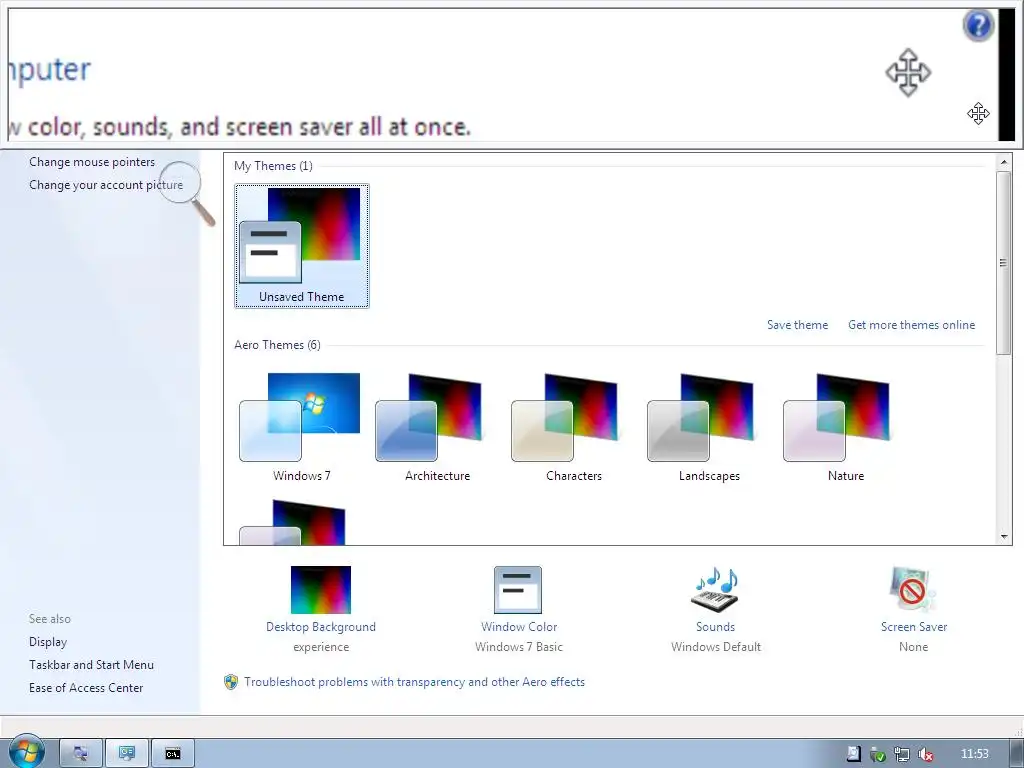Open Get more themes online link
Viewport: 1024px width, 768px height.
[911, 325]
